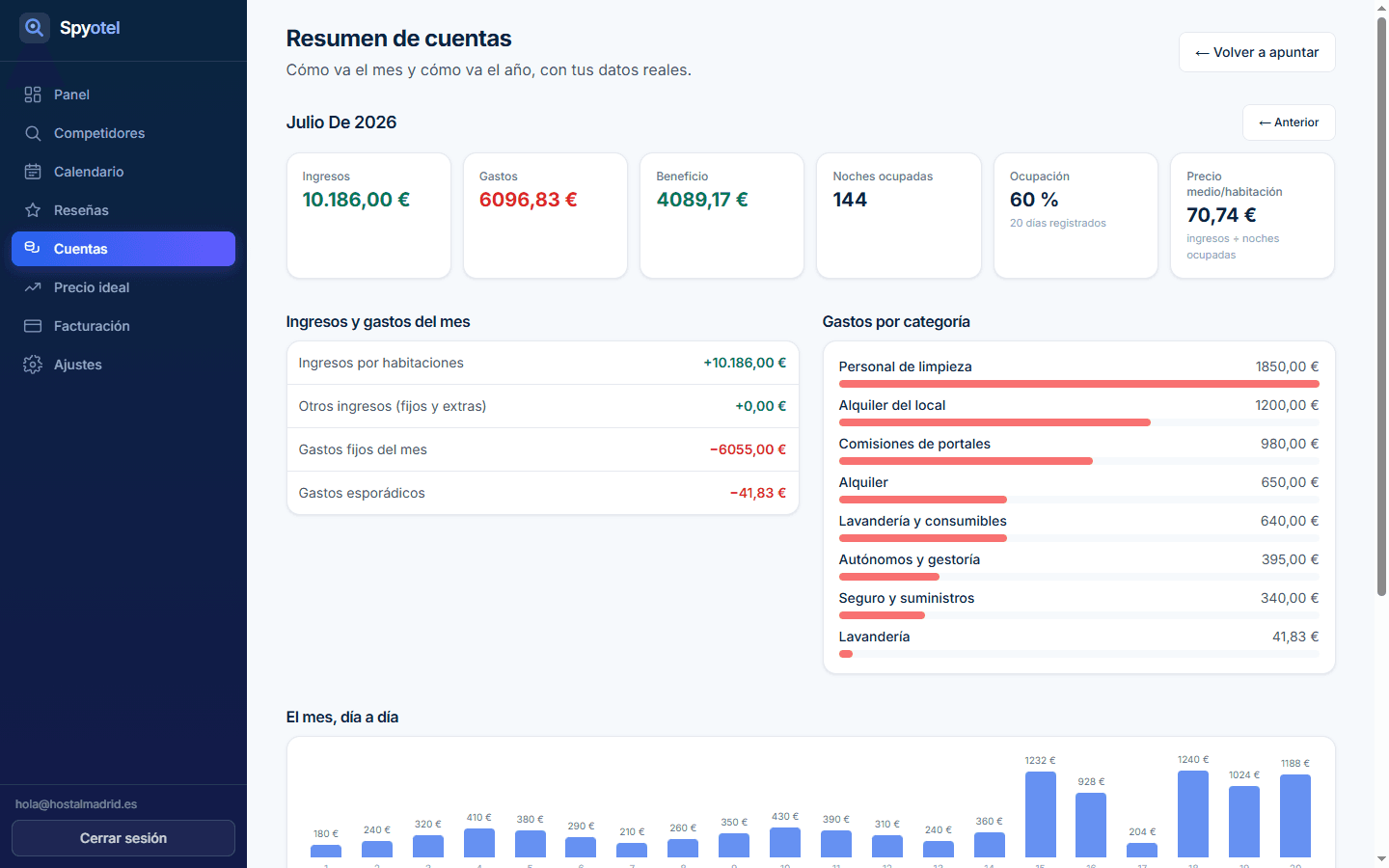The width and height of the screenshot is (1389, 868).
Task: Click the Gastos fijos del mes row
Action: coord(542,449)
